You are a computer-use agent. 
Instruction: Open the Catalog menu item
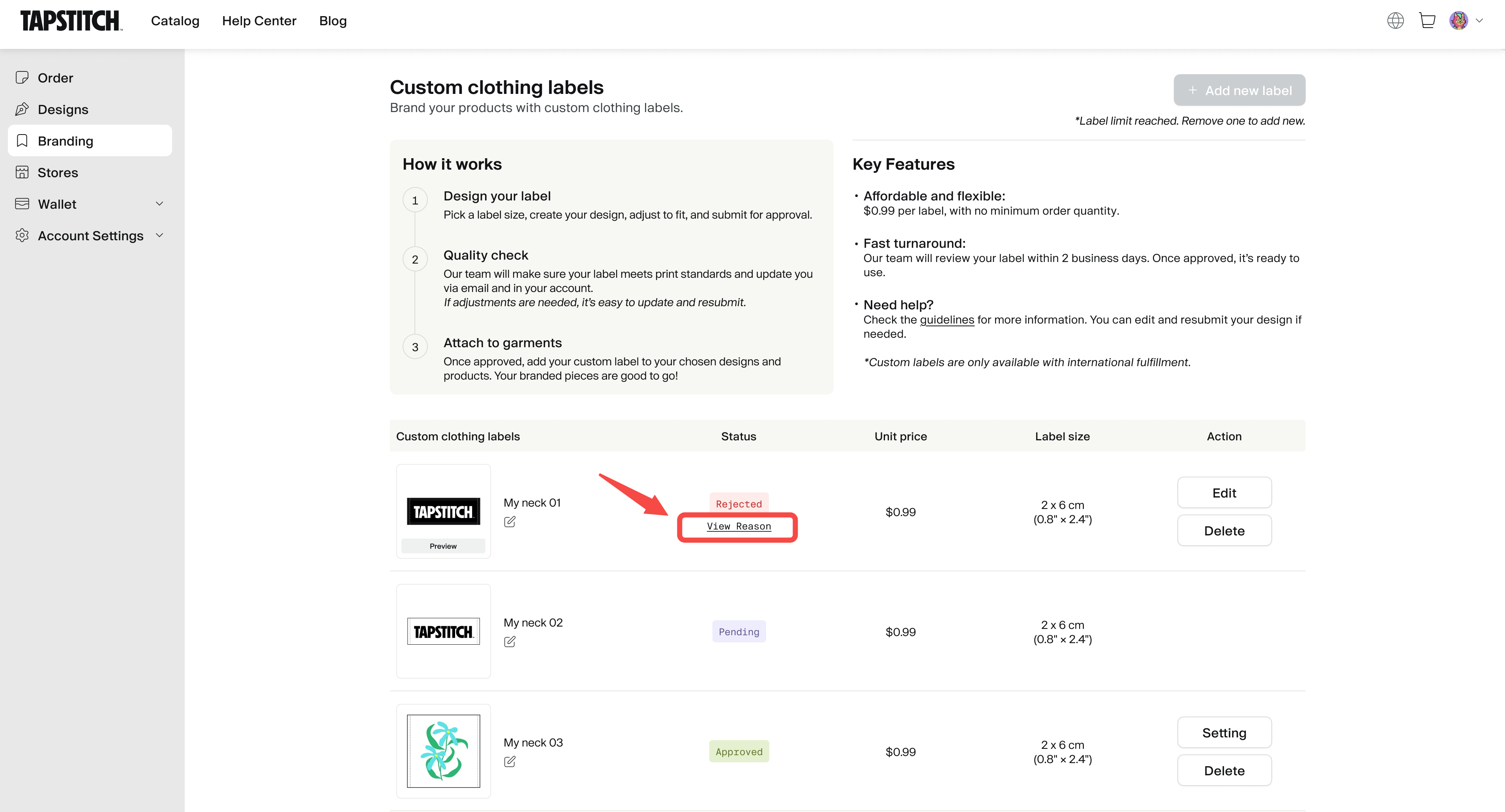point(175,21)
